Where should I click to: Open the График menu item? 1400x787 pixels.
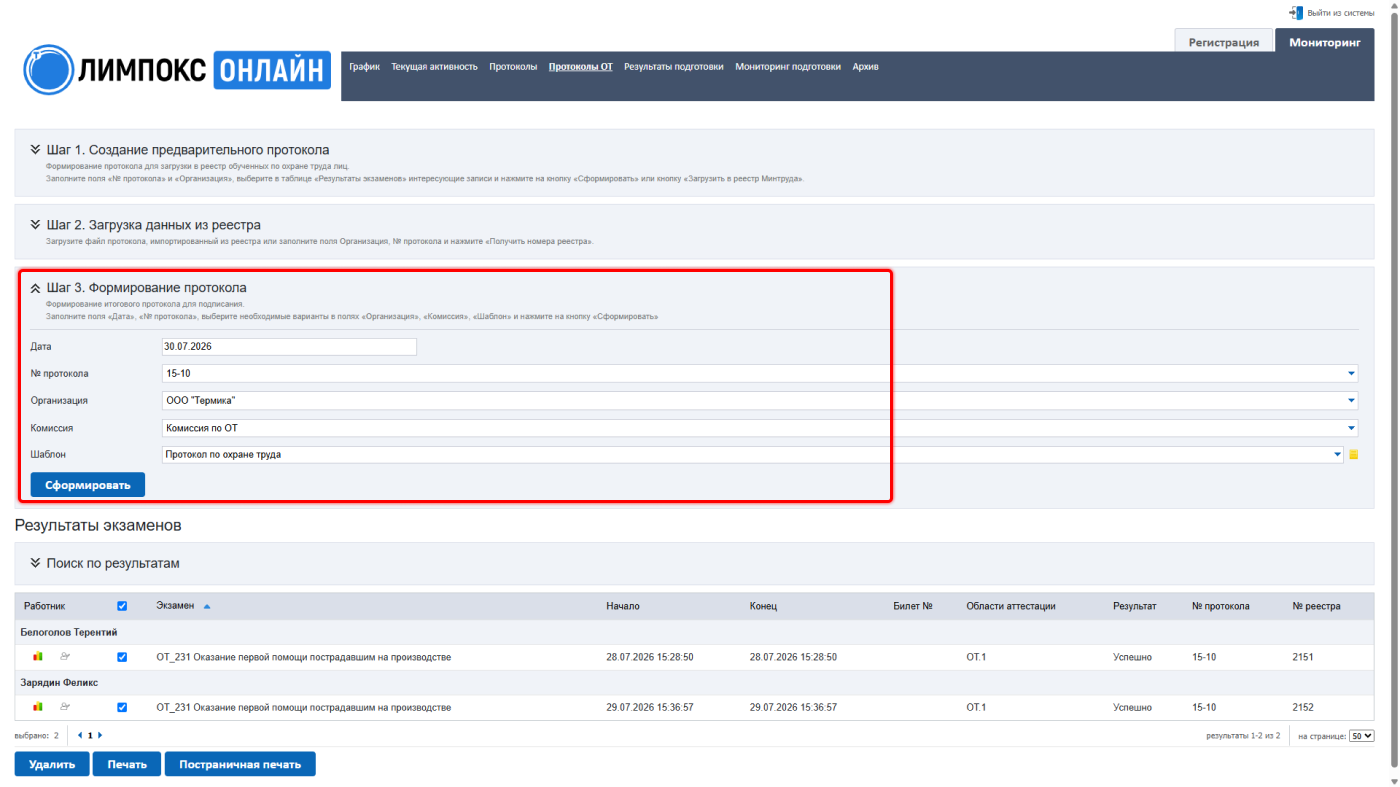click(365, 67)
